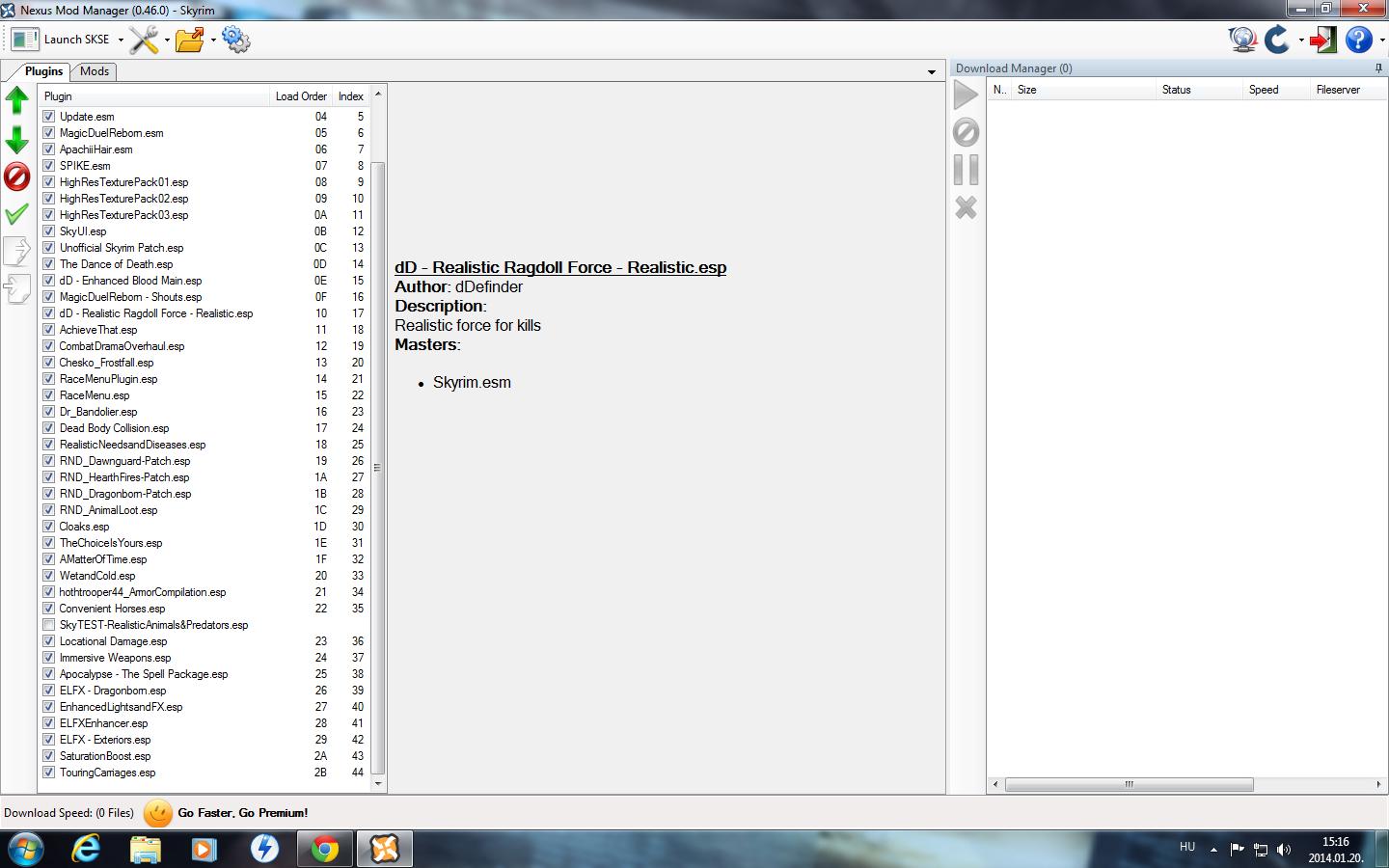Image resolution: width=1389 pixels, height=868 pixels.
Task: Switch to the Plugins tab
Action: pos(43,71)
